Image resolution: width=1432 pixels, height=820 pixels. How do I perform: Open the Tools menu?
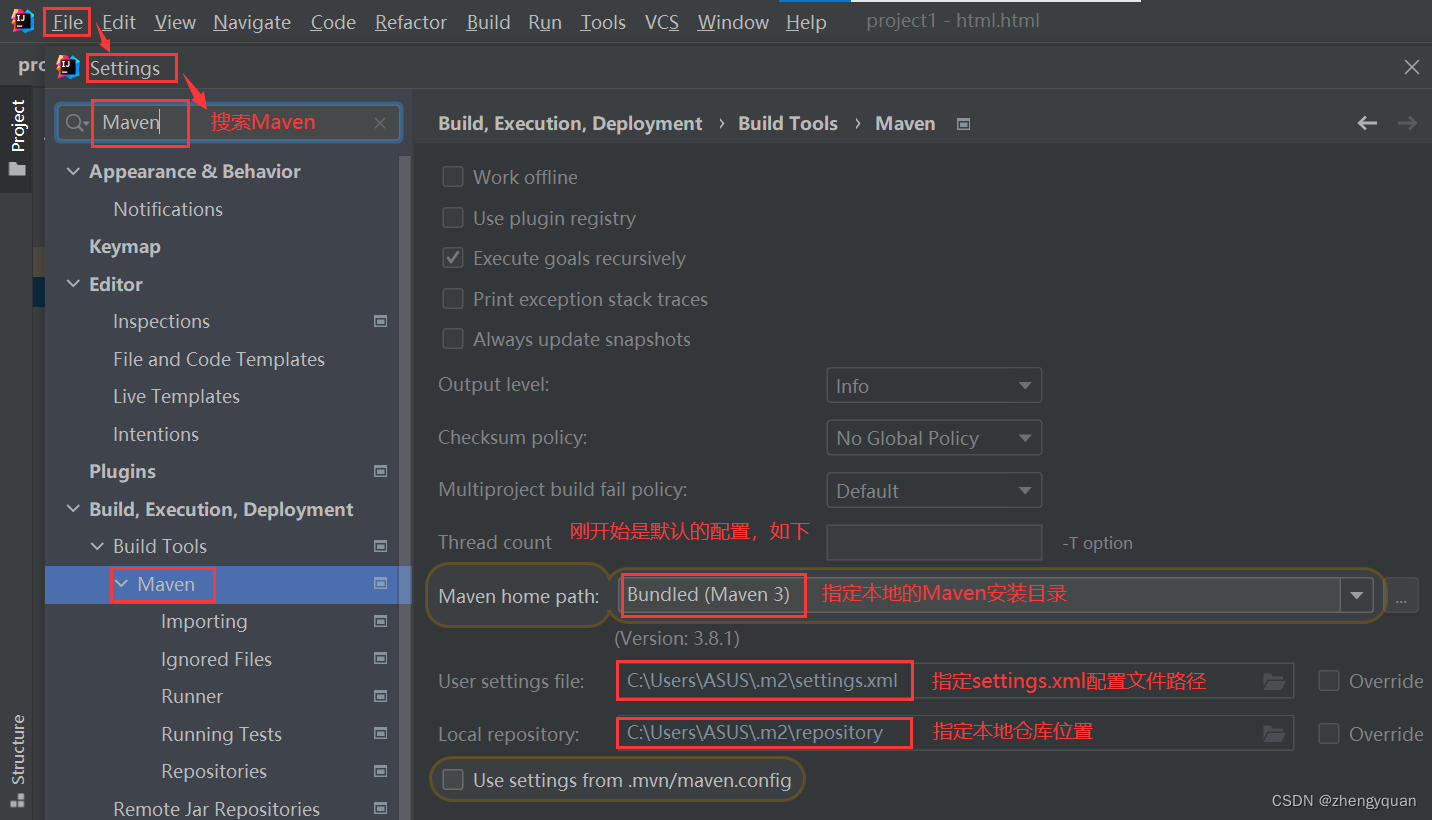(603, 22)
